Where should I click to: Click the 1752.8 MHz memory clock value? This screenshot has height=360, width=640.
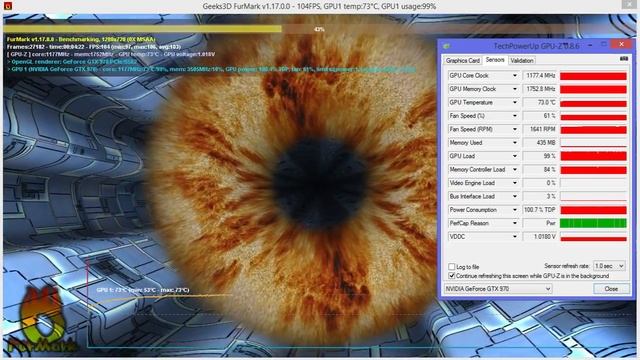click(540, 89)
